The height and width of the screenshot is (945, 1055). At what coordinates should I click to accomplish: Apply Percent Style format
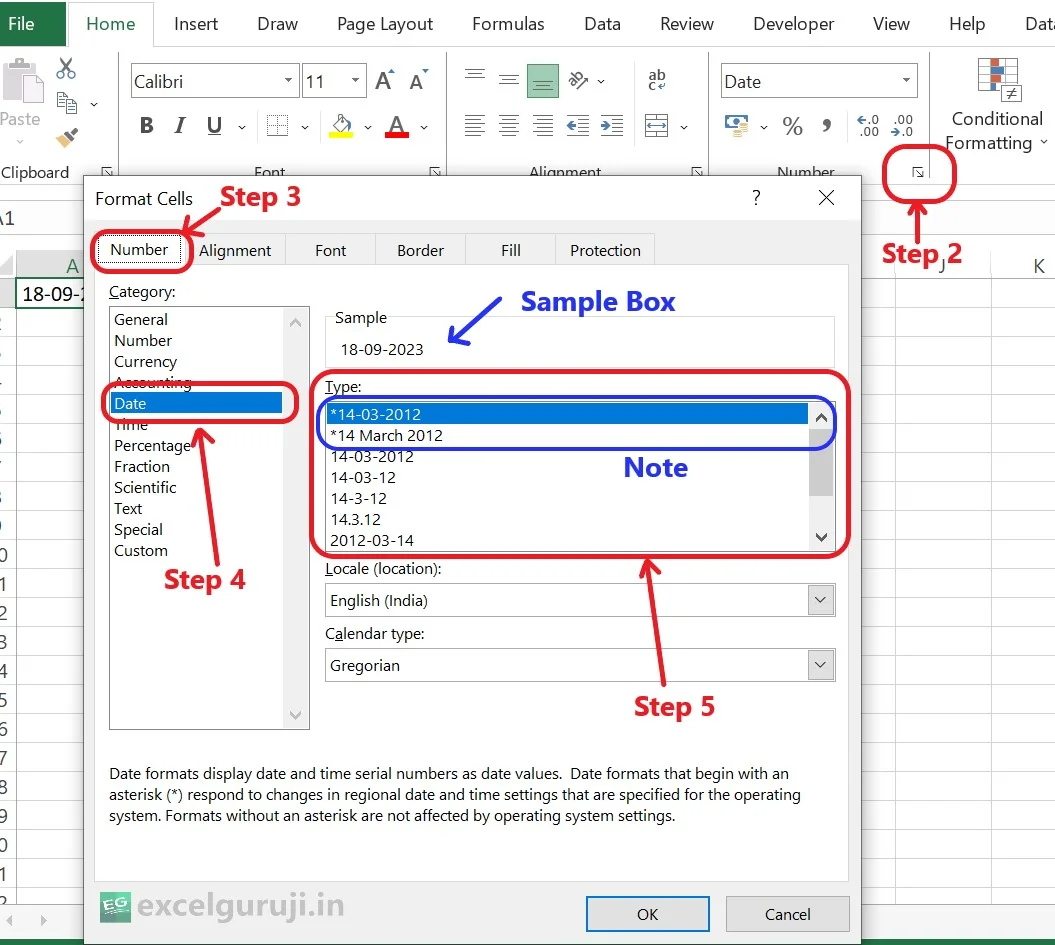tap(793, 126)
